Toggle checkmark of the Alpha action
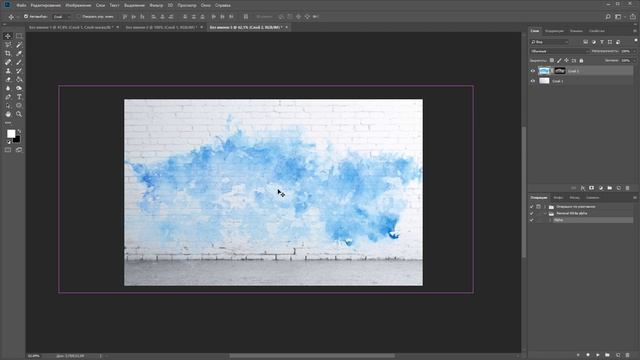This screenshot has height=360, width=640. coord(531,220)
